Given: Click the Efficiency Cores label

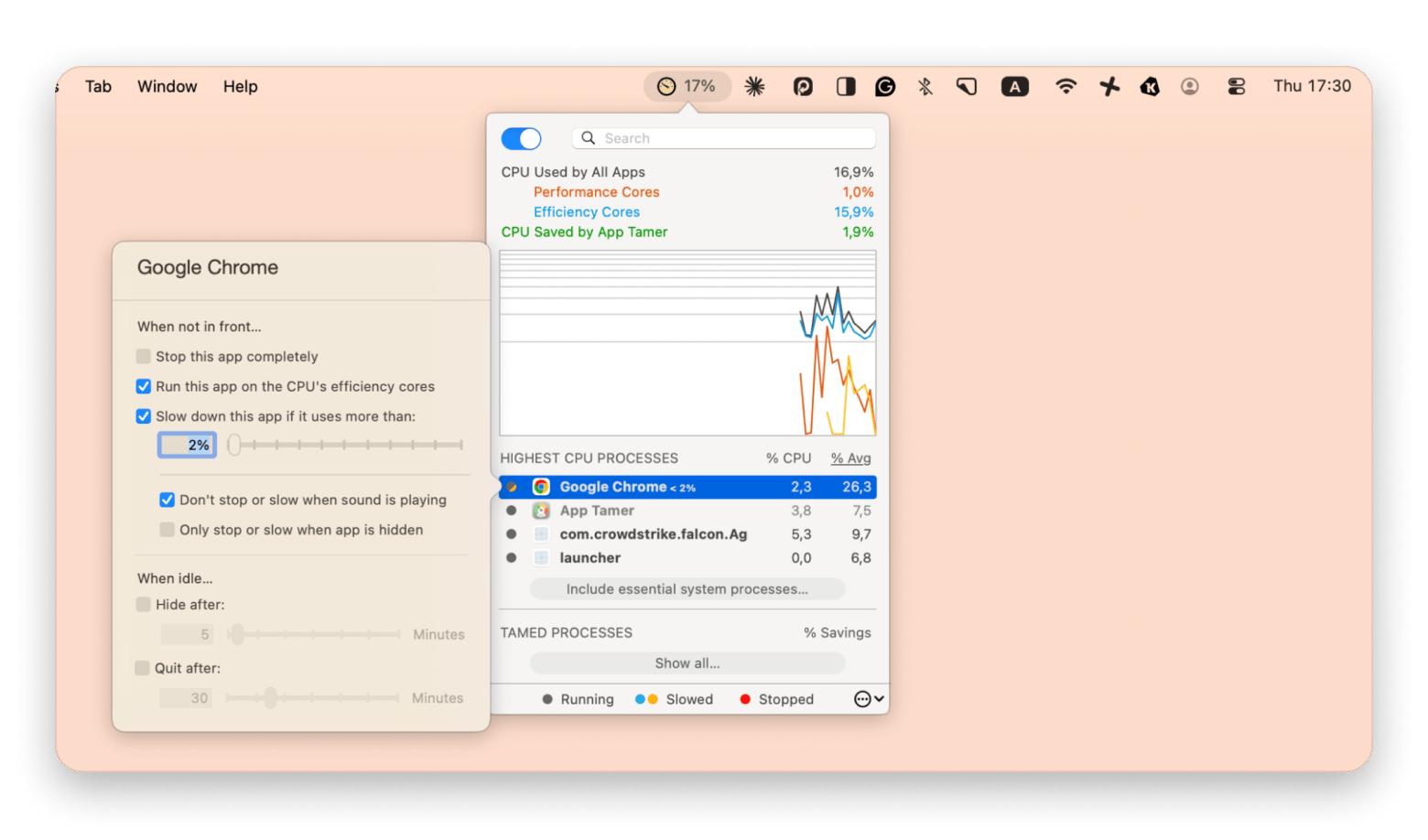Looking at the screenshot, I should click(587, 212).
